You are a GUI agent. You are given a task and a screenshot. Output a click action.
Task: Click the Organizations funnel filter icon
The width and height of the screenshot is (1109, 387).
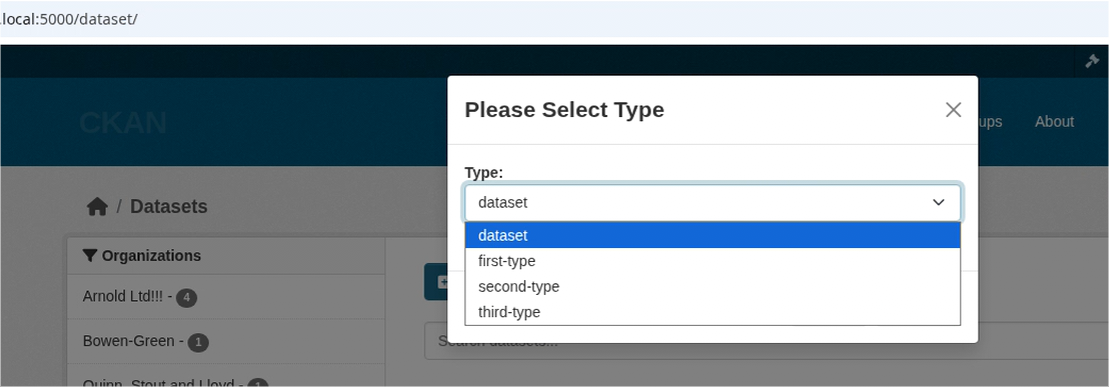pyautogui.click(x=90, y=255)
